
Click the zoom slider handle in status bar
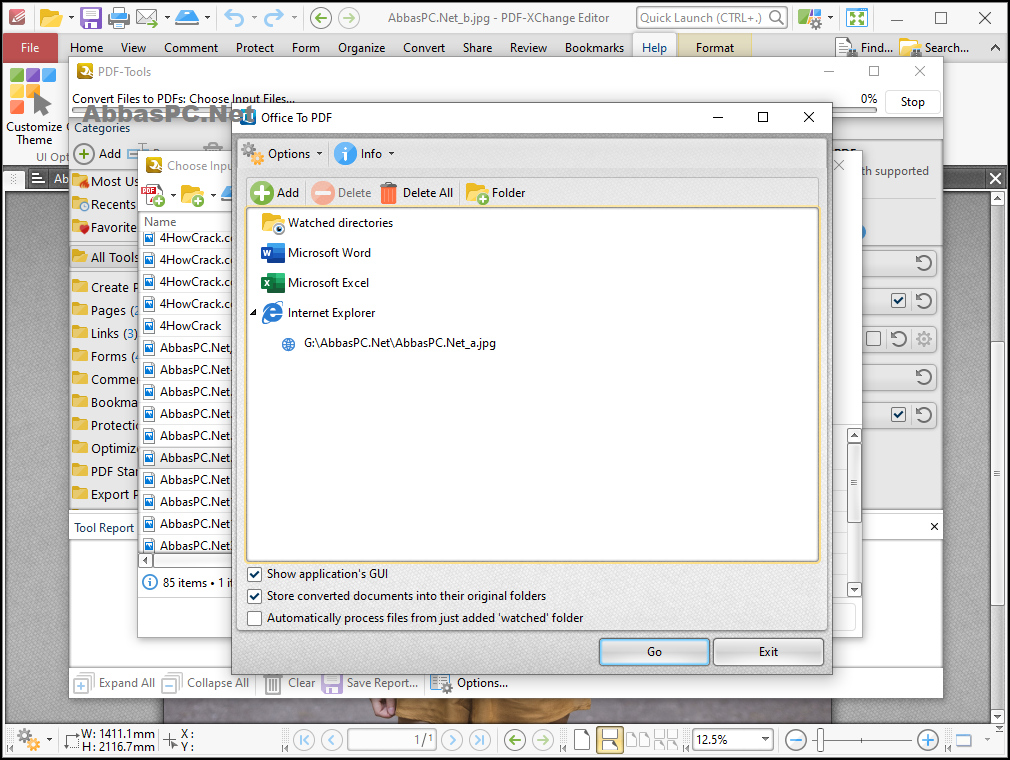click(x=820, y=740)
